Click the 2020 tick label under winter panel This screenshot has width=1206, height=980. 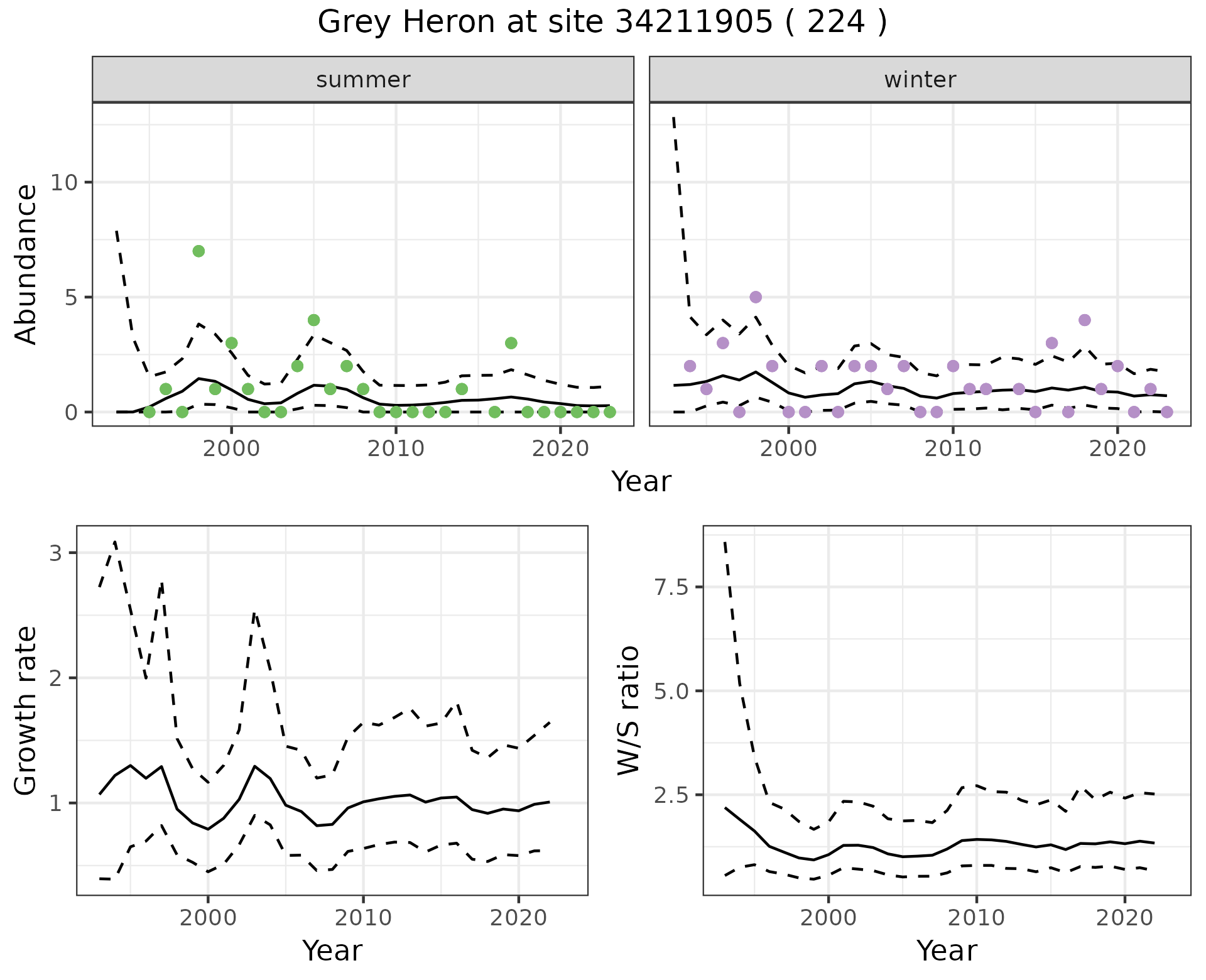(1117, 449)
